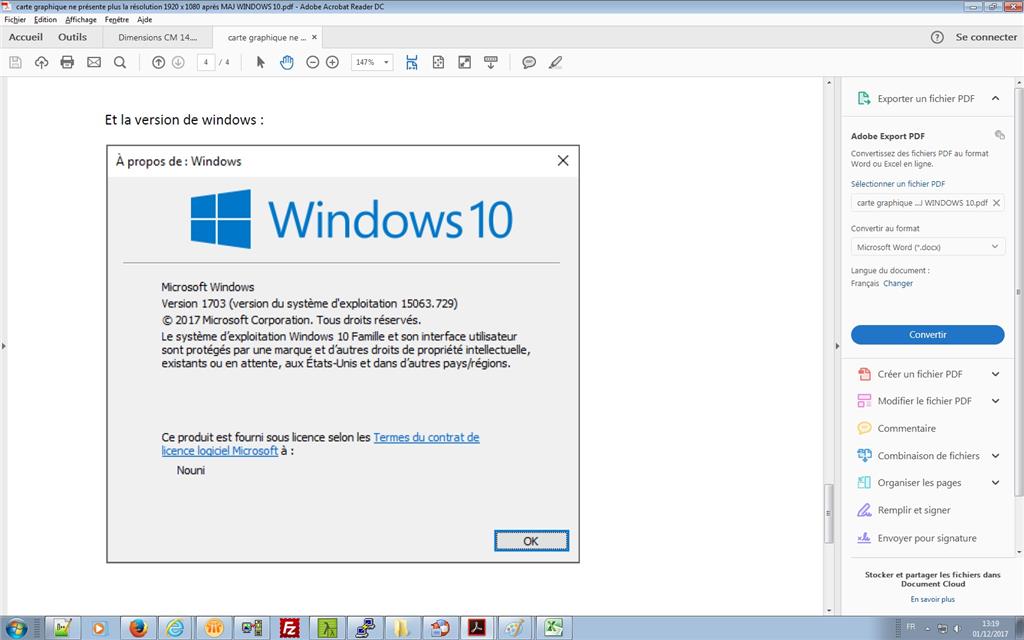Viewport: 1024px width, 640px height.
Task: Open the Aide menu
Action: click(x=144, y=20)
